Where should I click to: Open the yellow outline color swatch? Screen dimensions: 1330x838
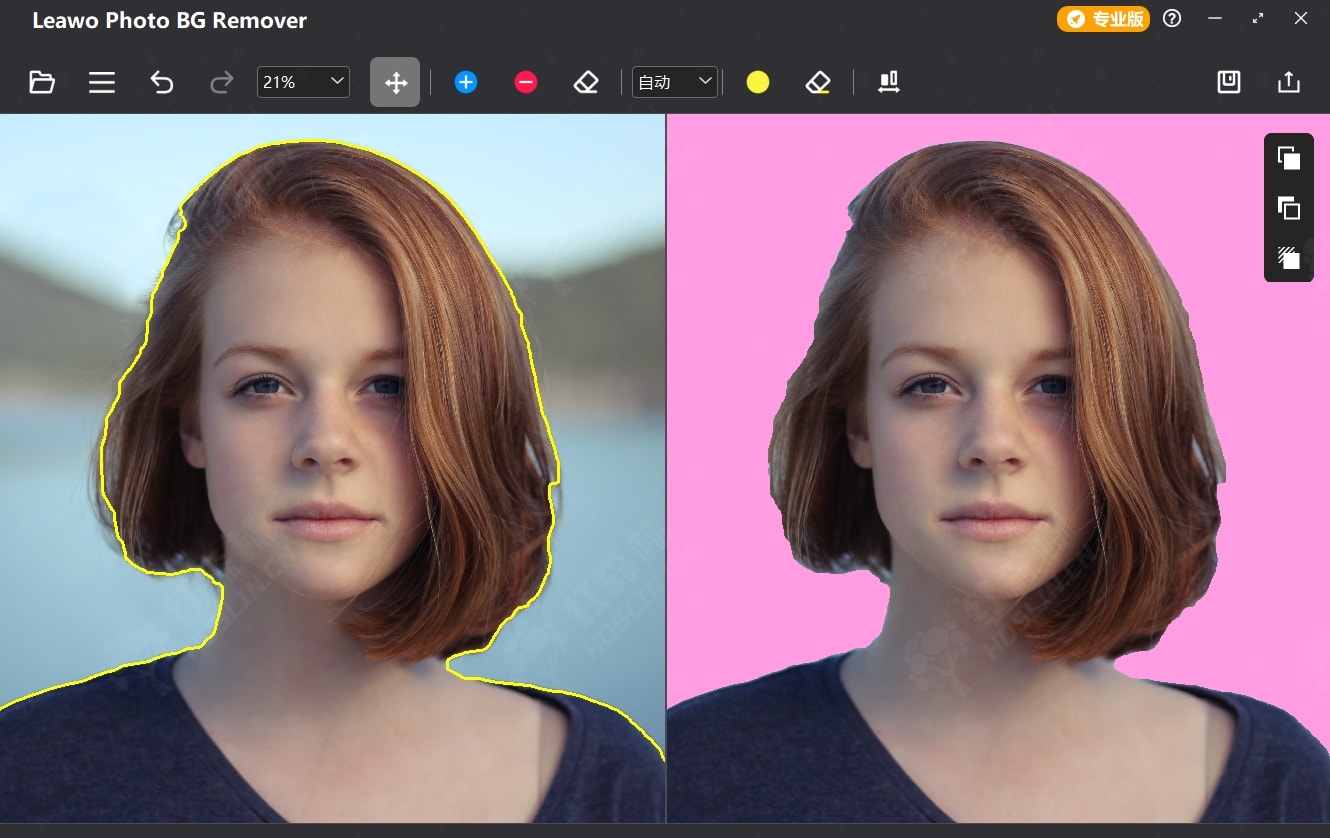[758, 82]
